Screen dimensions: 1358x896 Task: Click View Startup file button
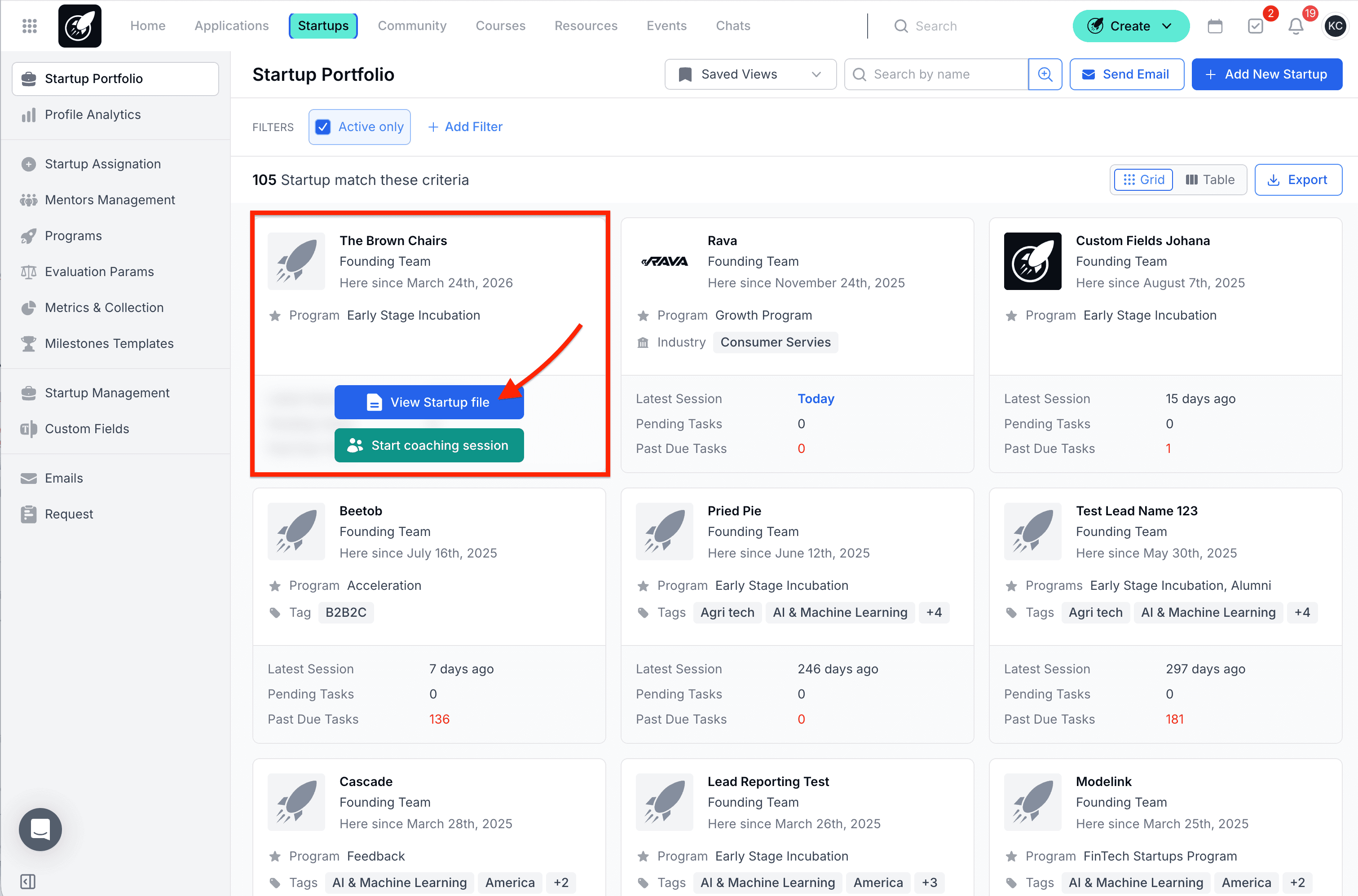pyautogui.click(x=429, y=402)
